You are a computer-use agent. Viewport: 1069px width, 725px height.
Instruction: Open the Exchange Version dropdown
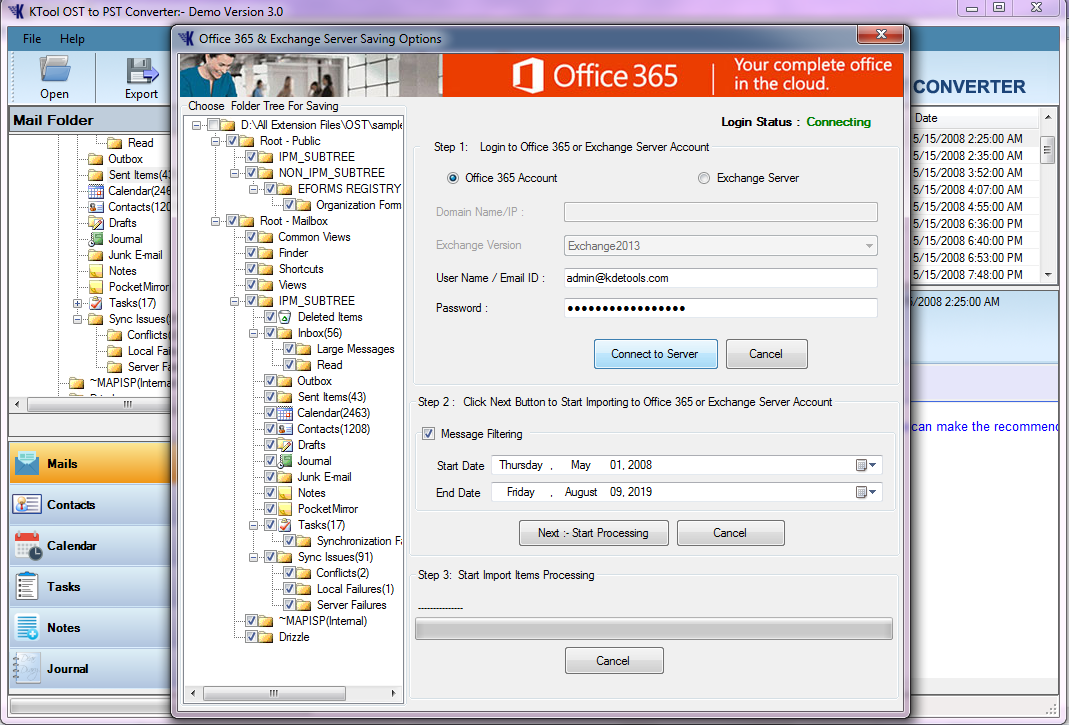[868, 245]
